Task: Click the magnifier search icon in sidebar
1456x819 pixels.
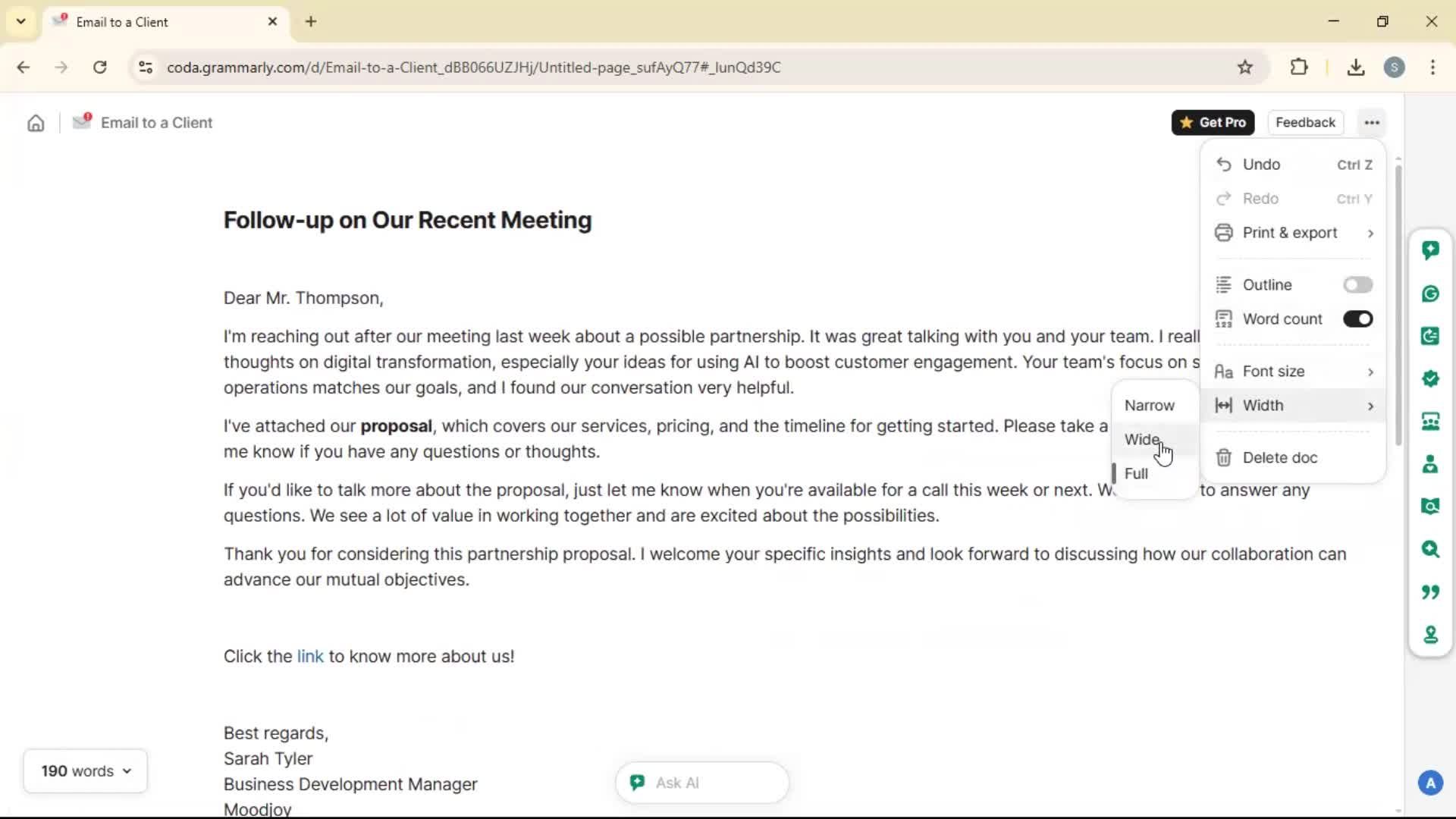Action: pyautogui.click(x=1430, y=549)
